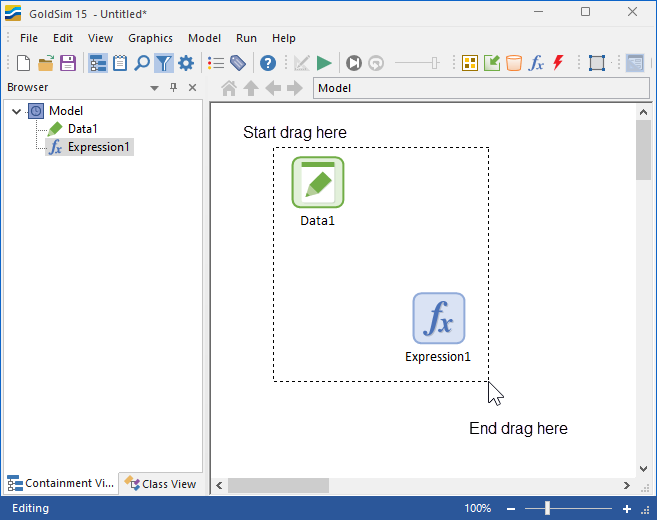
Task: Zoom in with plus button
Action: (627, 509)
